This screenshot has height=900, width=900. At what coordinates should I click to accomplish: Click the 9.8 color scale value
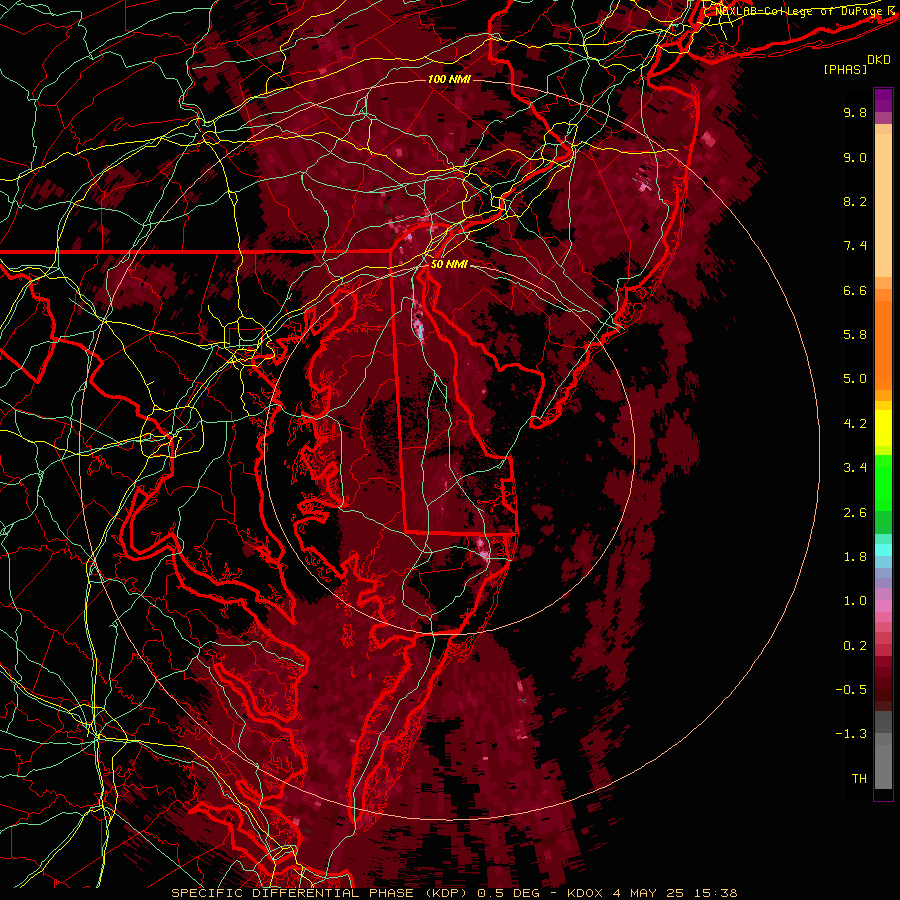pyautogui.click(x=855, y=112)
